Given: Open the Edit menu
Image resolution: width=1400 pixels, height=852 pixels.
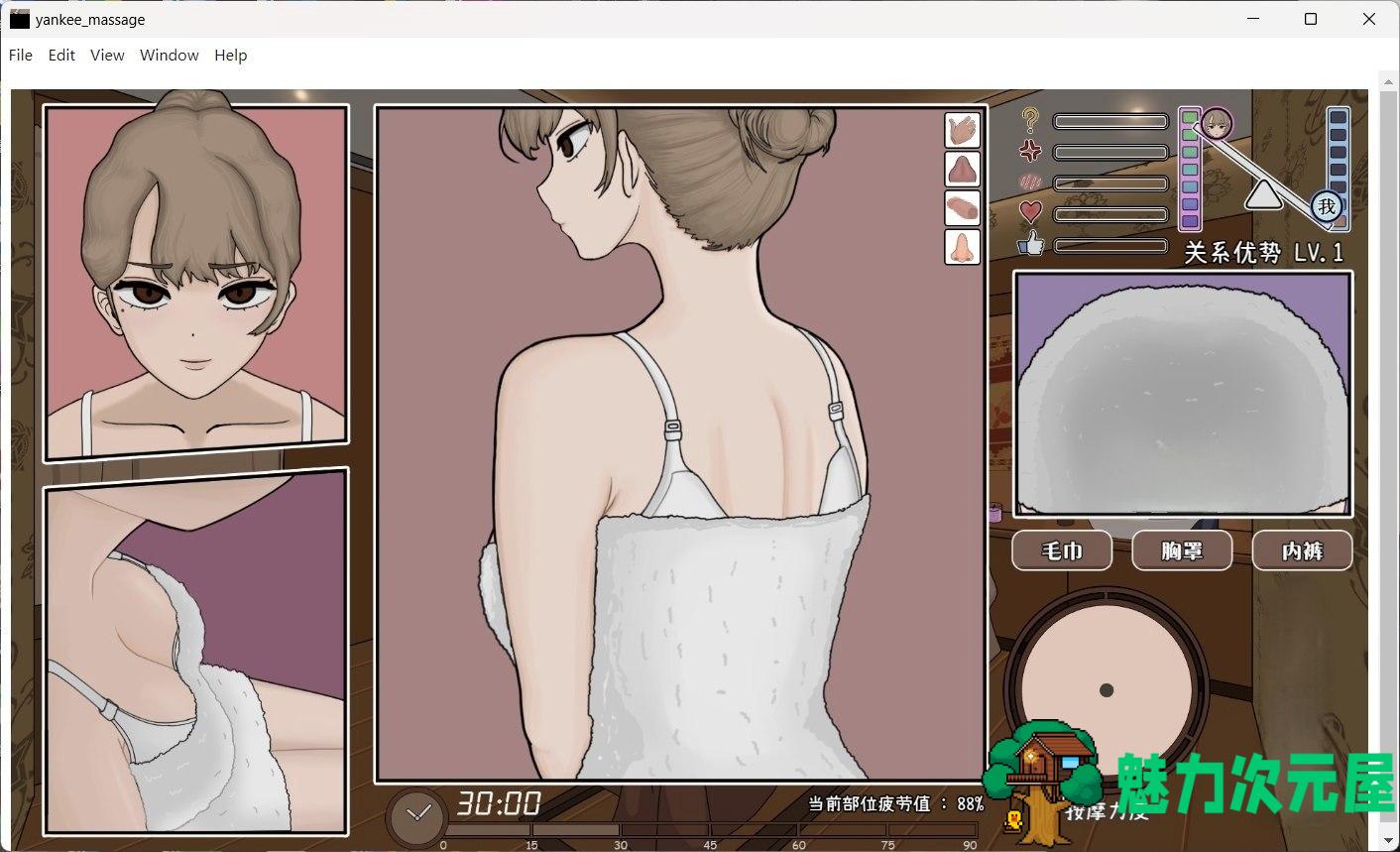Looking at the screenshot, I should 61,56.
